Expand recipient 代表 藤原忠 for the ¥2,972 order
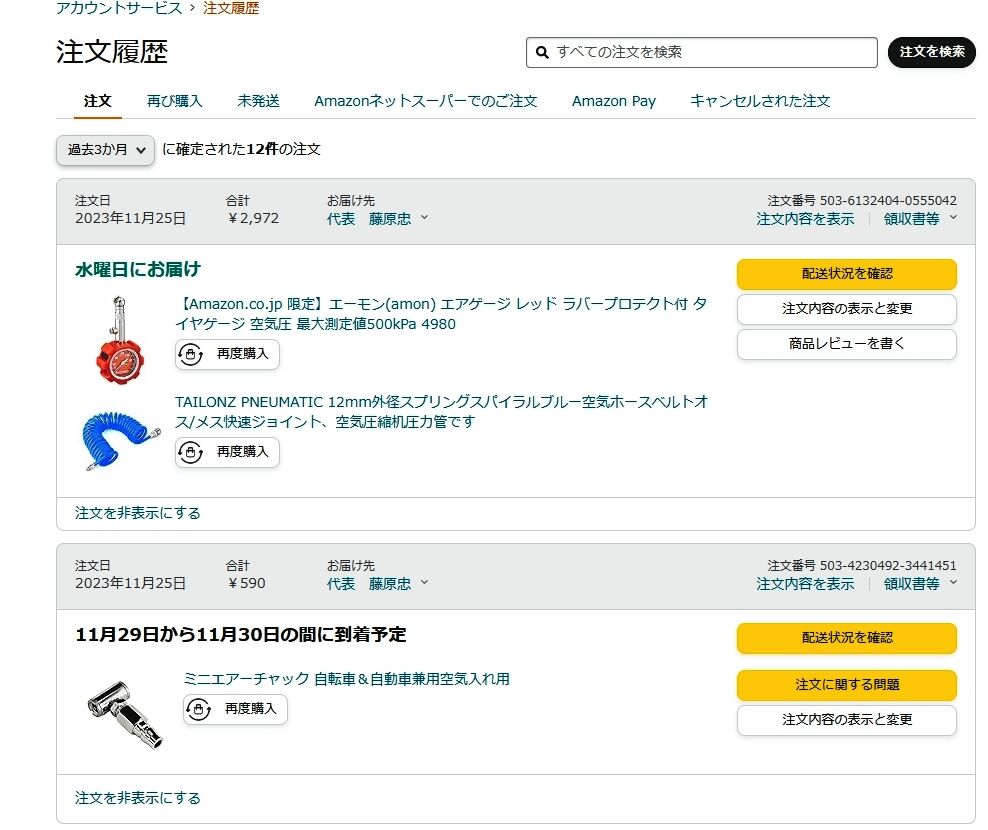Image resolution: width=988 pixels, height=830 pixels. tap(377, 219)
